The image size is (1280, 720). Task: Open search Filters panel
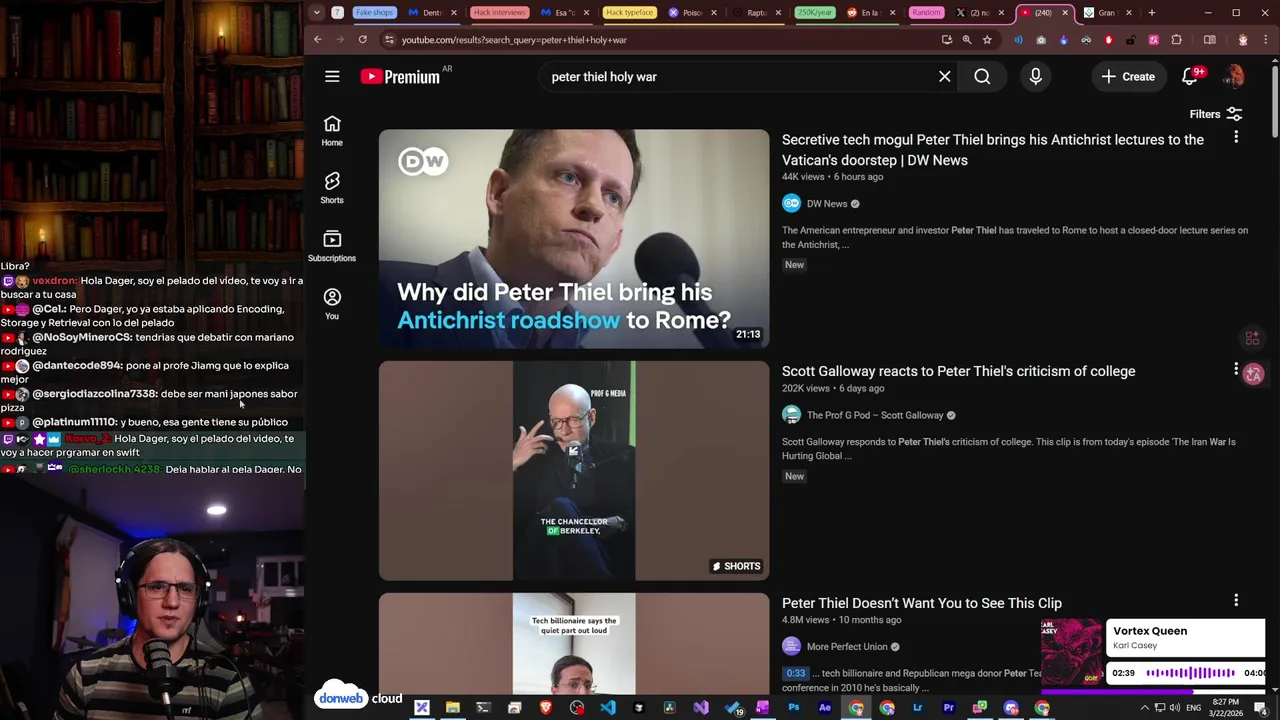pos(1216,114)
